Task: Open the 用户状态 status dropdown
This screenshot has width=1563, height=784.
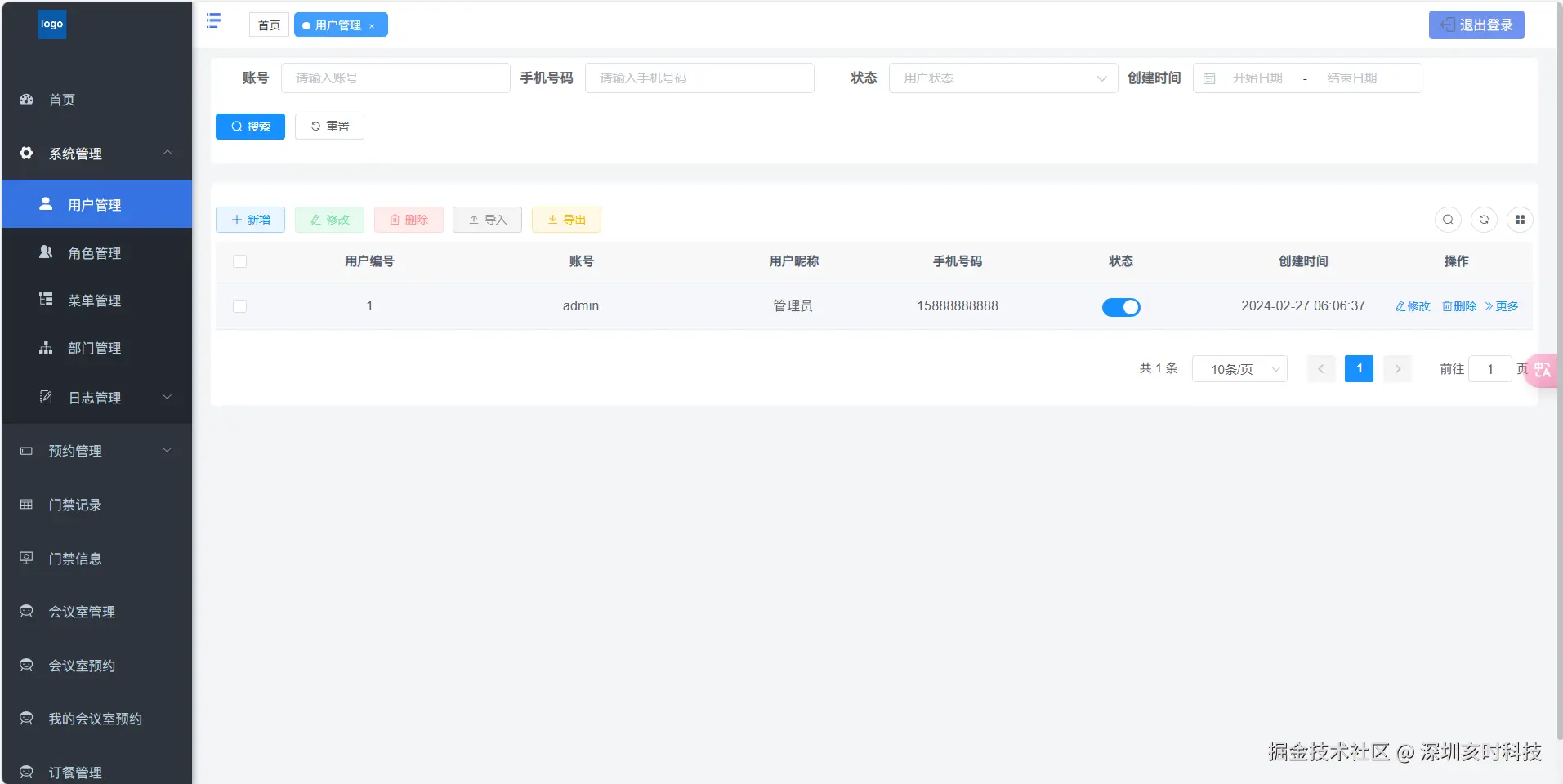Action: [x=1003, y=78]
